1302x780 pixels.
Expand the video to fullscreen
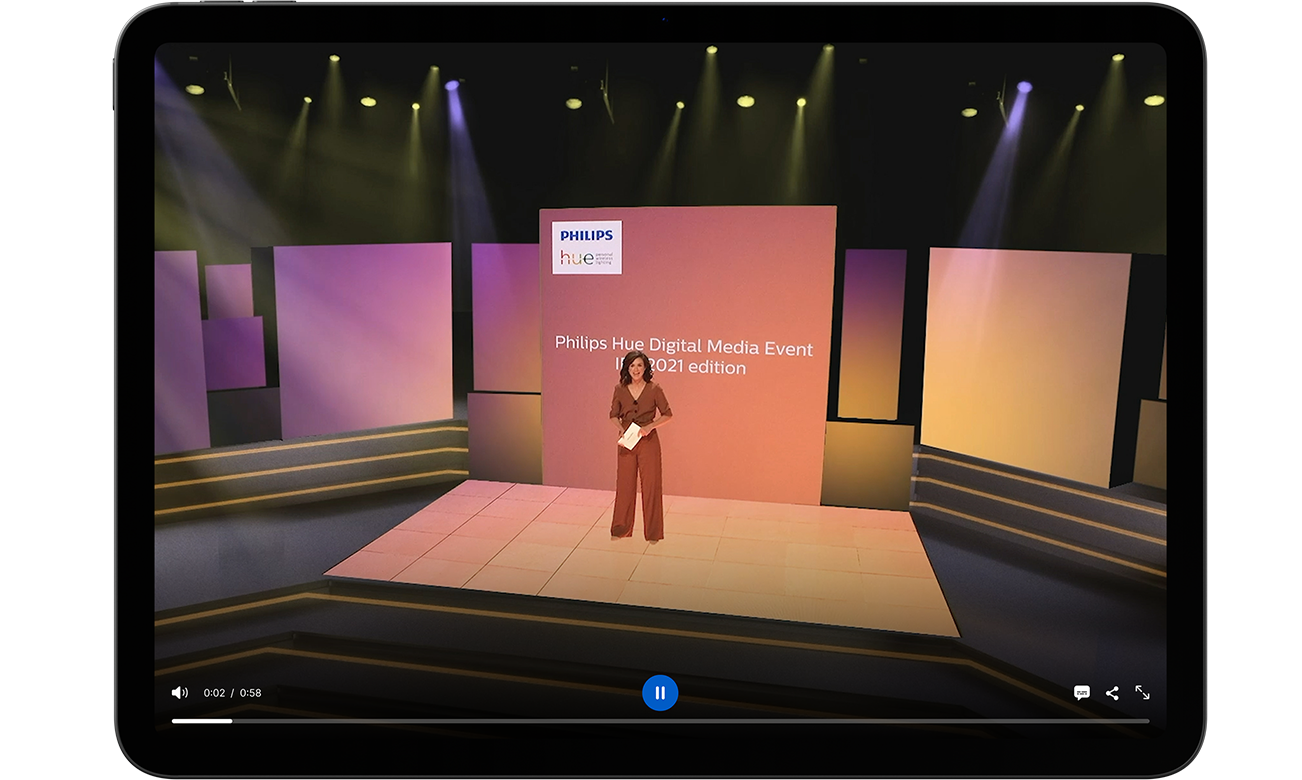pos(1142,692)
